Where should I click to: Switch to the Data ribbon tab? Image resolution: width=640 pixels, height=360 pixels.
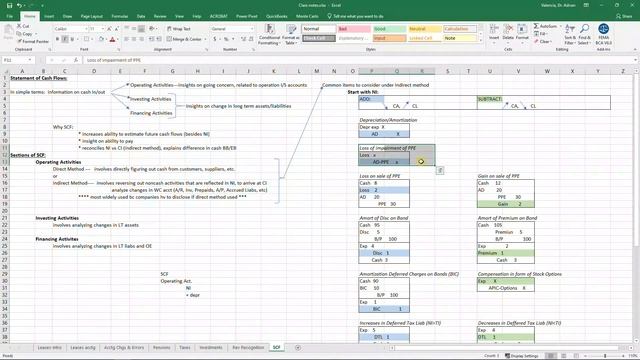(x=141, y=16)
